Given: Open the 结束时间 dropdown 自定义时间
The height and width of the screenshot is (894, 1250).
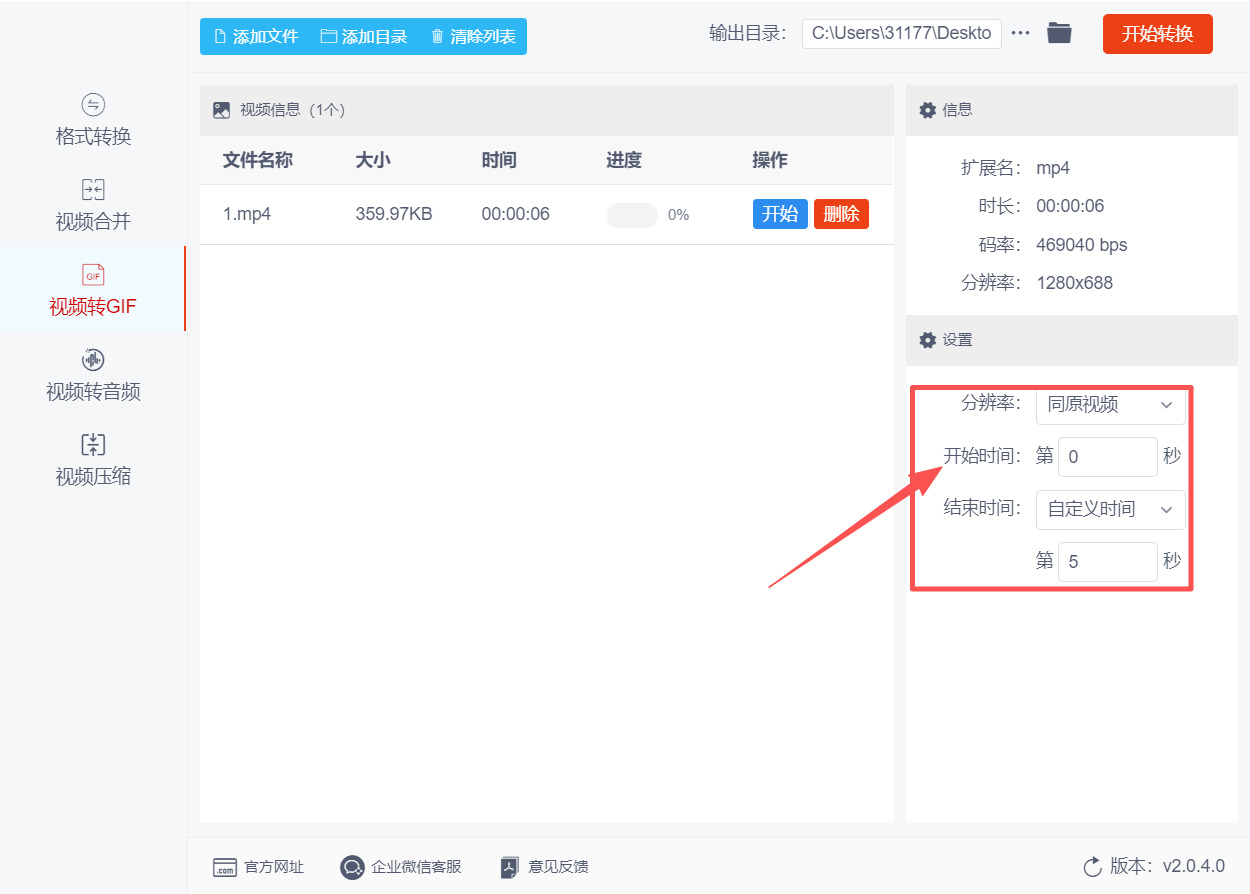Looking at the screenshot, I should tap(1110, 509).
